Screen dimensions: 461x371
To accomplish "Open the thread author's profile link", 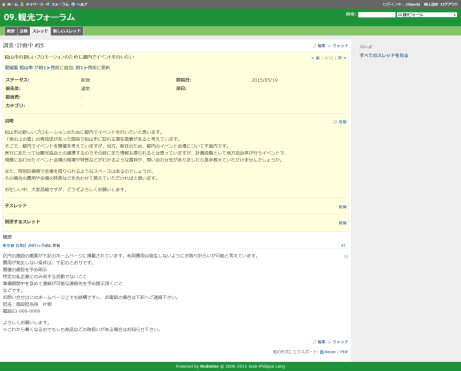I will (x=19, y=68).
